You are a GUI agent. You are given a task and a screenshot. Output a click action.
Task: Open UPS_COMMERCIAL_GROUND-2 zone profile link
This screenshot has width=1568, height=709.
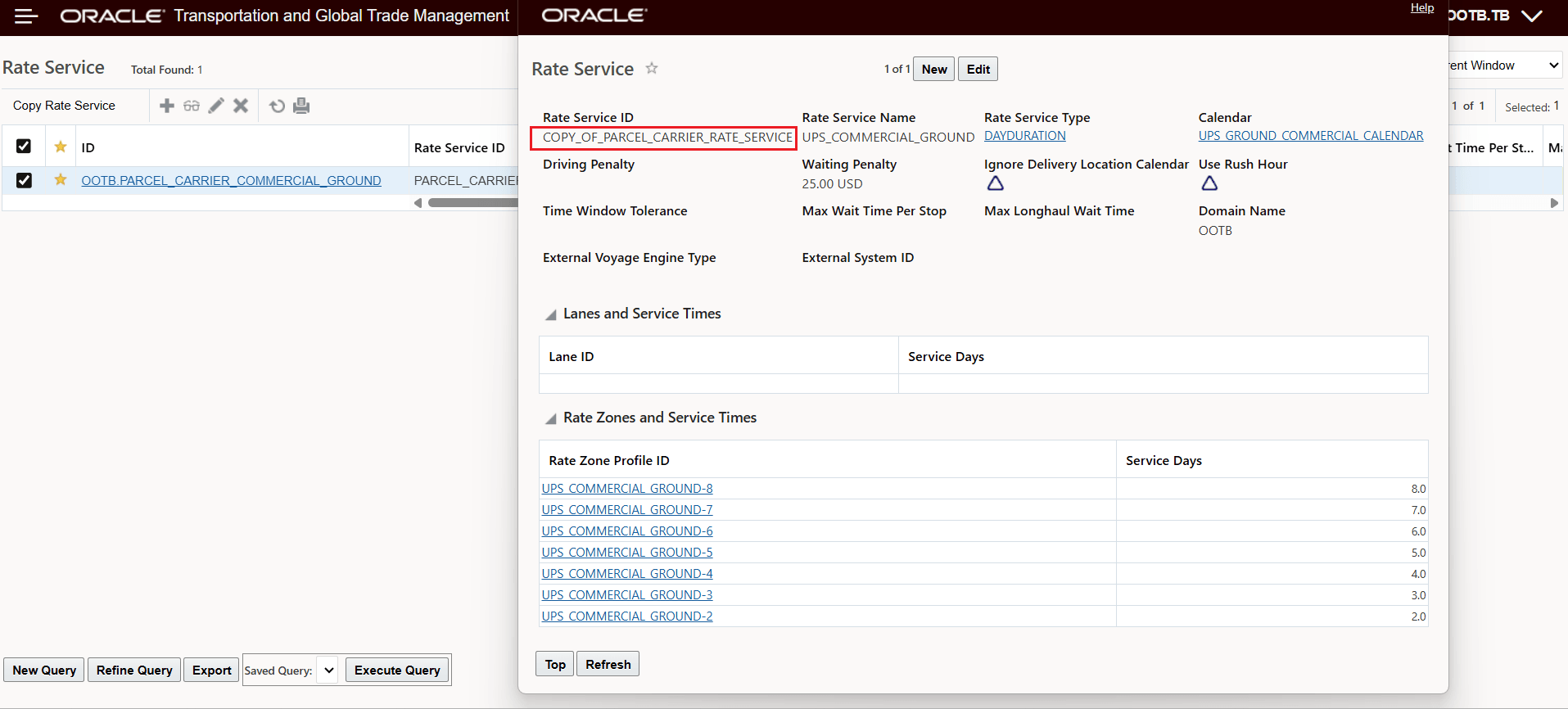tap(627, 616)
